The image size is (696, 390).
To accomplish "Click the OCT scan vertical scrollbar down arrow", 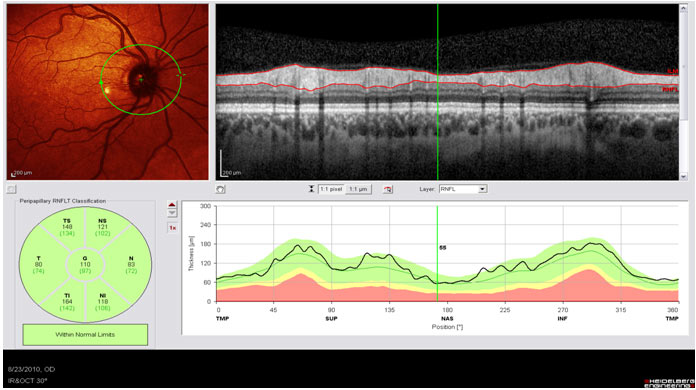I will click(684, 176).
